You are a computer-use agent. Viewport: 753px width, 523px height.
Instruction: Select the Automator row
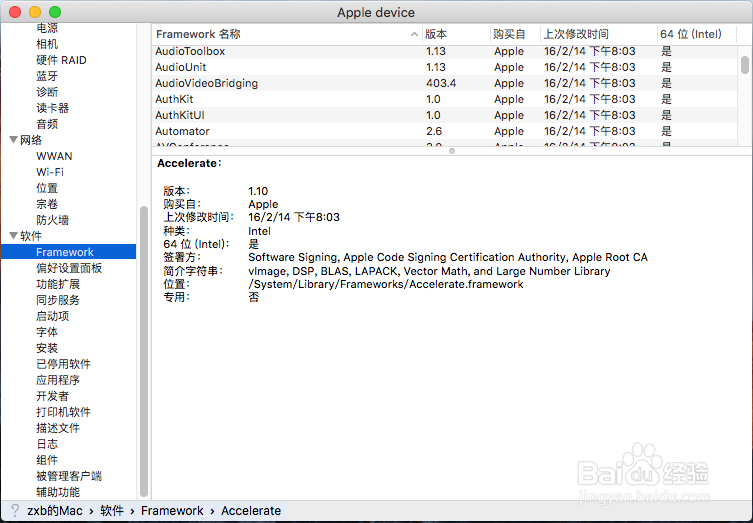pyautogui.click(x=445, y=131)
